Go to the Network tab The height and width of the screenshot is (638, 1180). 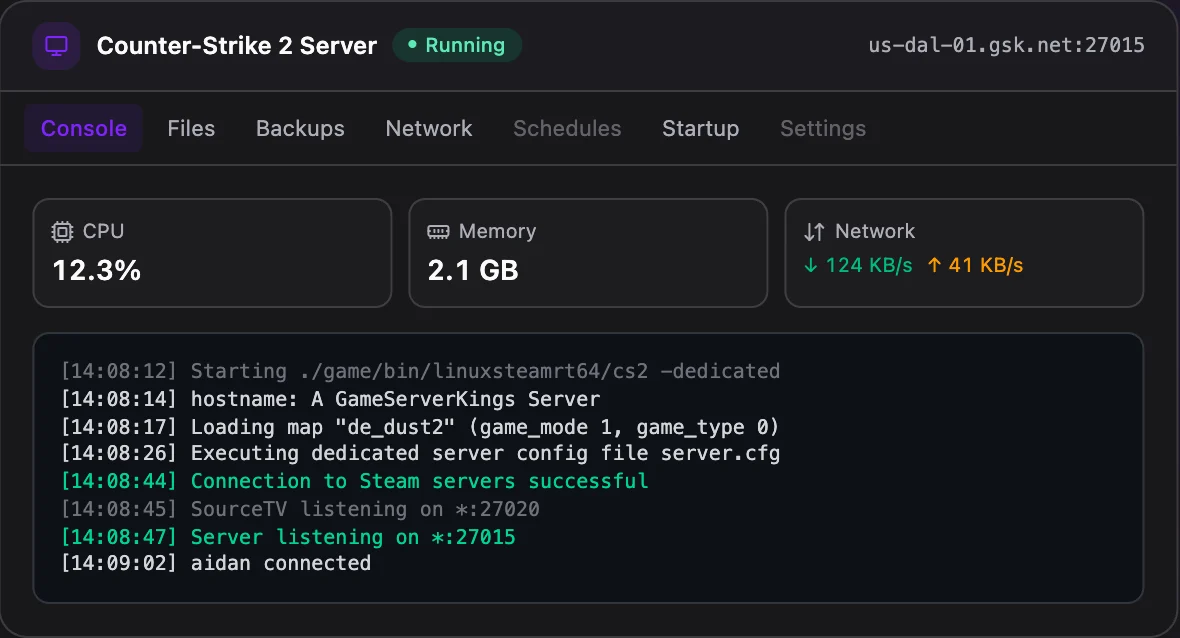click(x=429, y=129)
